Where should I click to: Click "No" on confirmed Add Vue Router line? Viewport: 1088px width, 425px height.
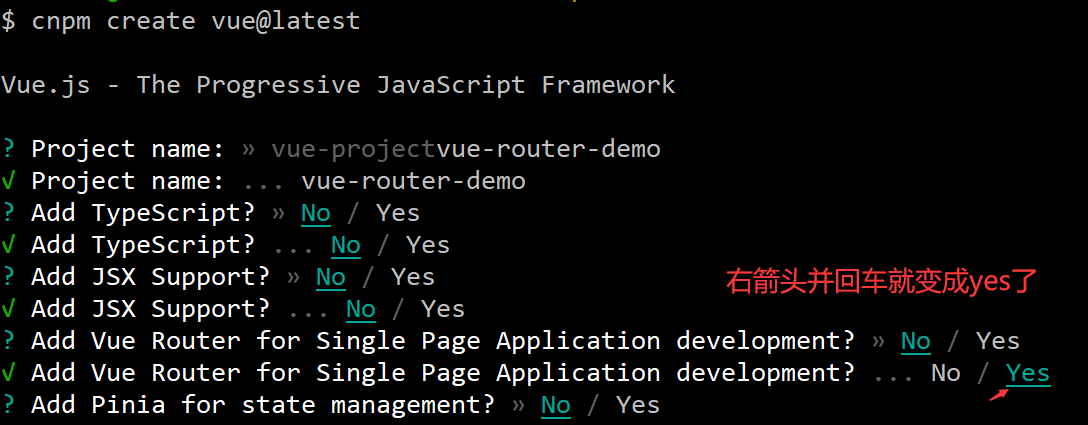946,373
